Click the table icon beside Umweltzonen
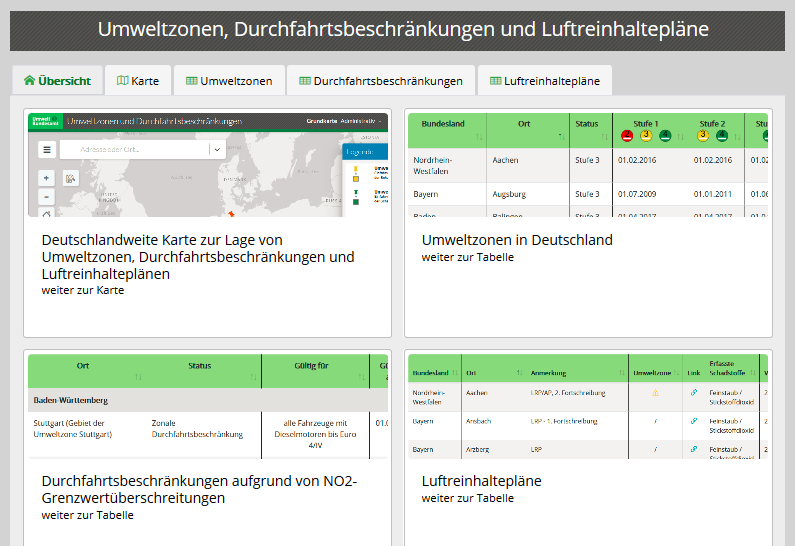 click(192, 81)
